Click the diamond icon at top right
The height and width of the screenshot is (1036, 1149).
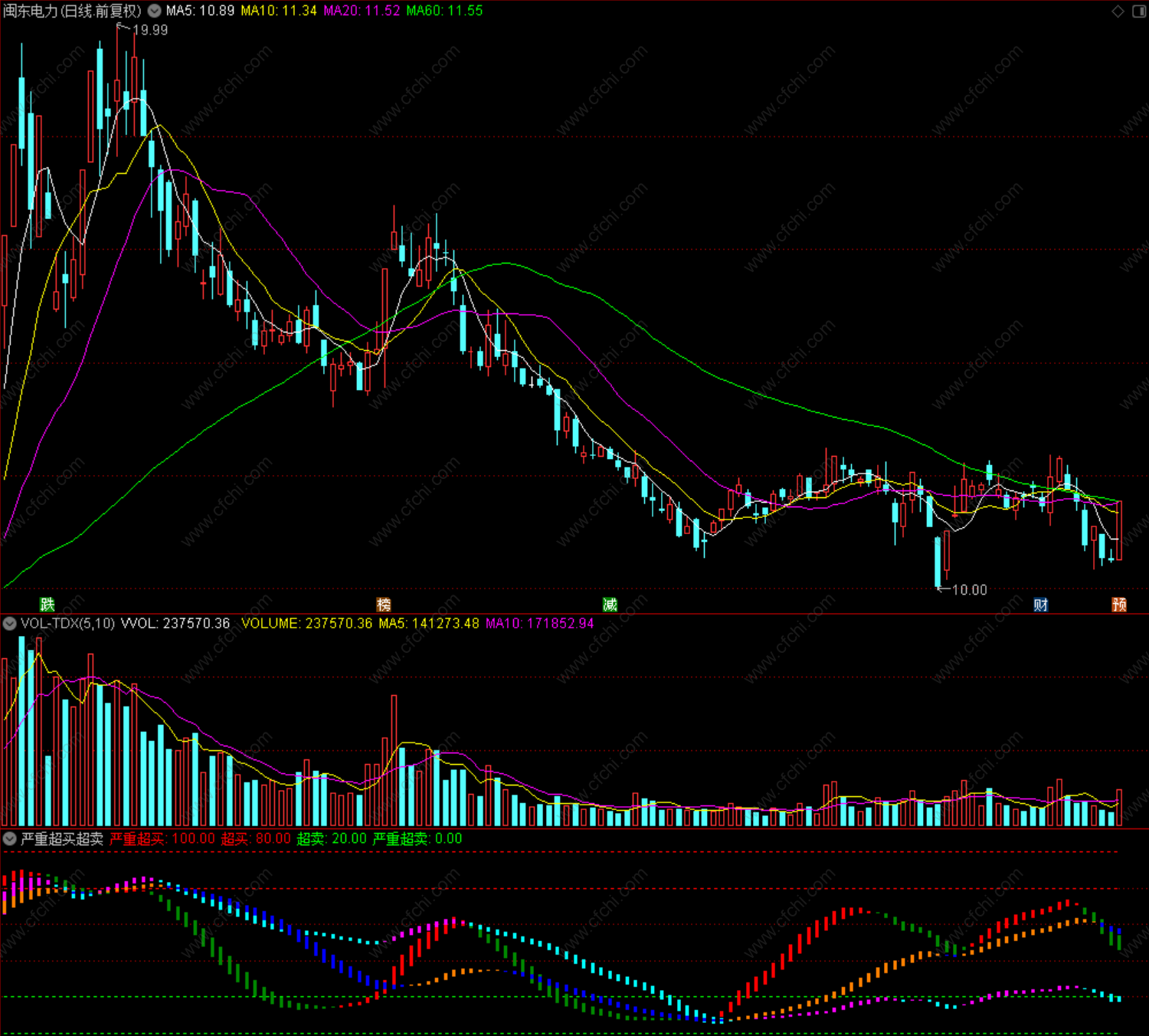coord(1118,11)
